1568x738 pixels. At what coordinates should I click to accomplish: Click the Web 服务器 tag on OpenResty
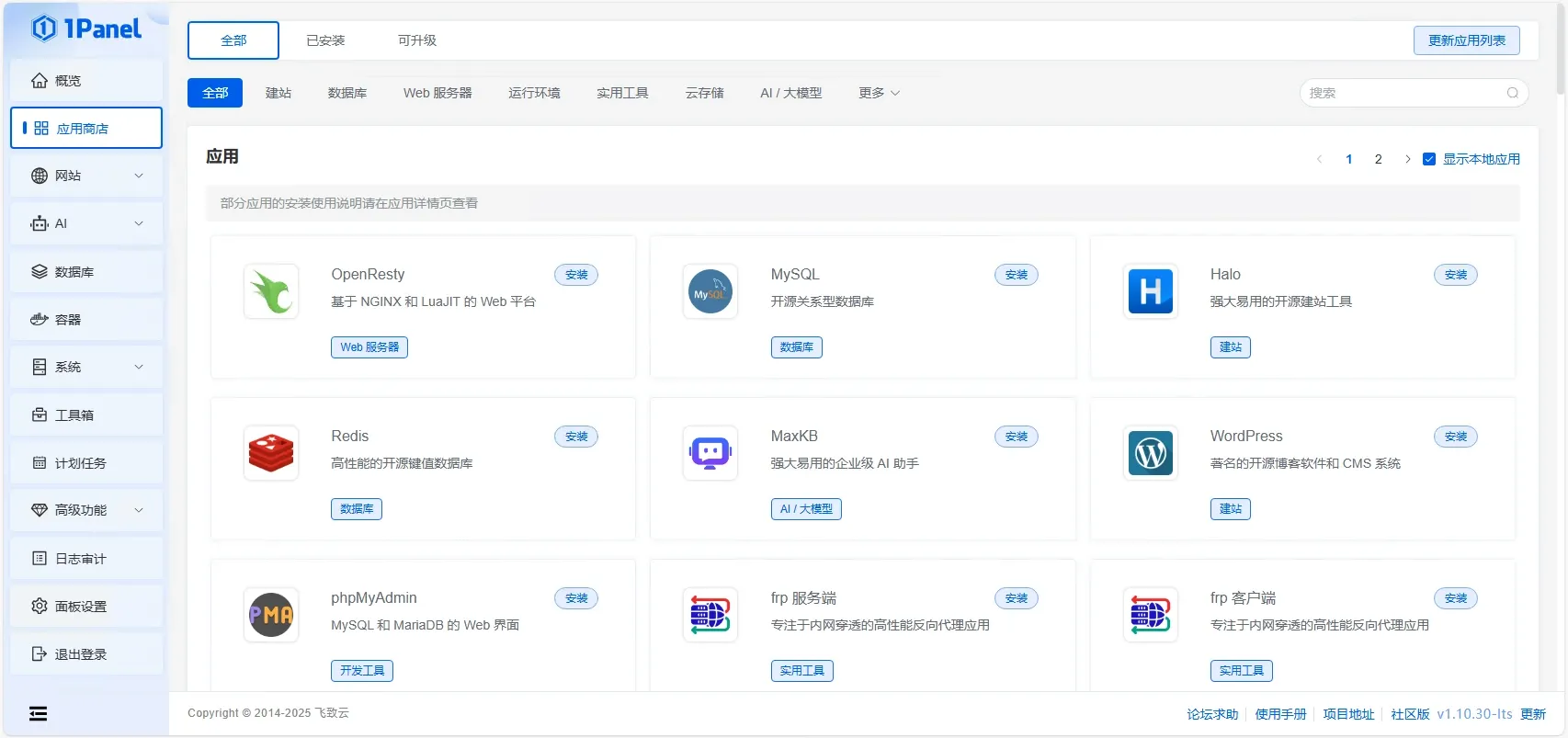369,347
